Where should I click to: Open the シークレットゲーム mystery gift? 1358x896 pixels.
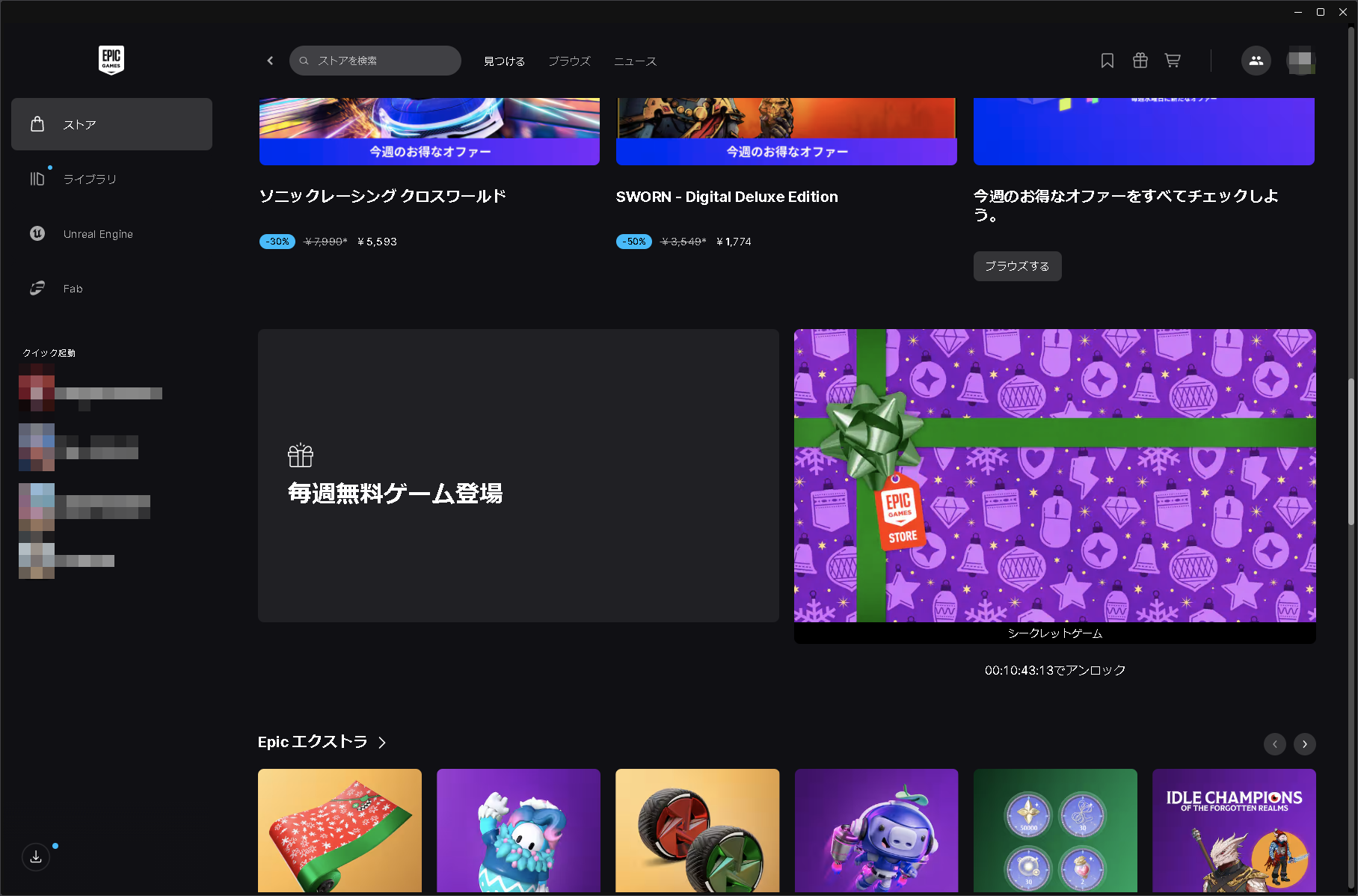[1054, 479]
